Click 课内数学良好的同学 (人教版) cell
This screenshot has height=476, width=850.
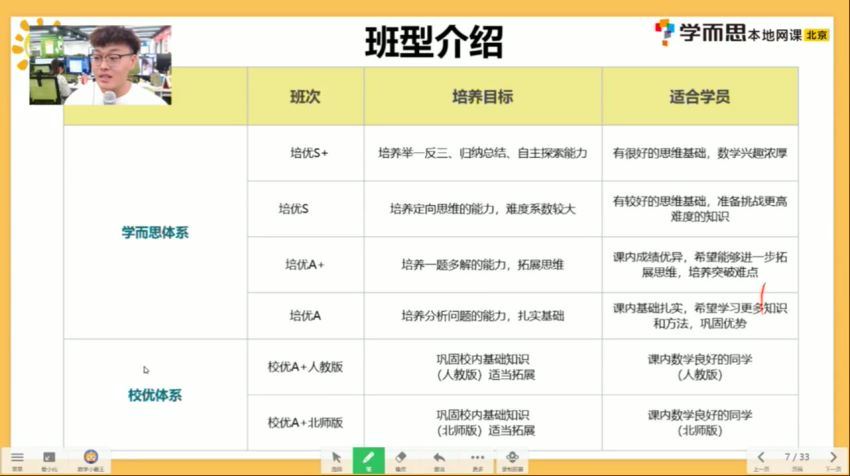699,367
